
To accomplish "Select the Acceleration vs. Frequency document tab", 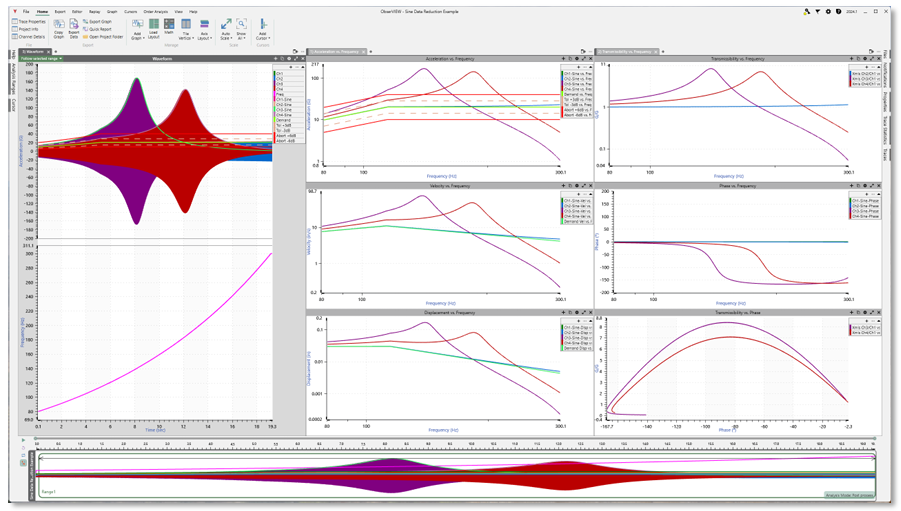I will 336,52.
